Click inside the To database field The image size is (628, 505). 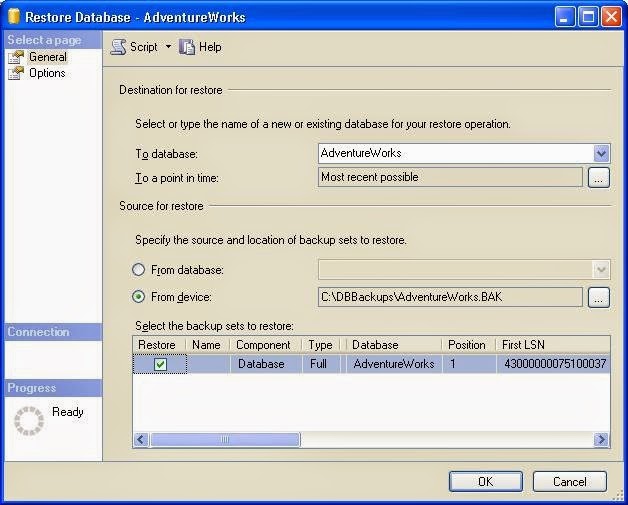click(x=456, y=153)
